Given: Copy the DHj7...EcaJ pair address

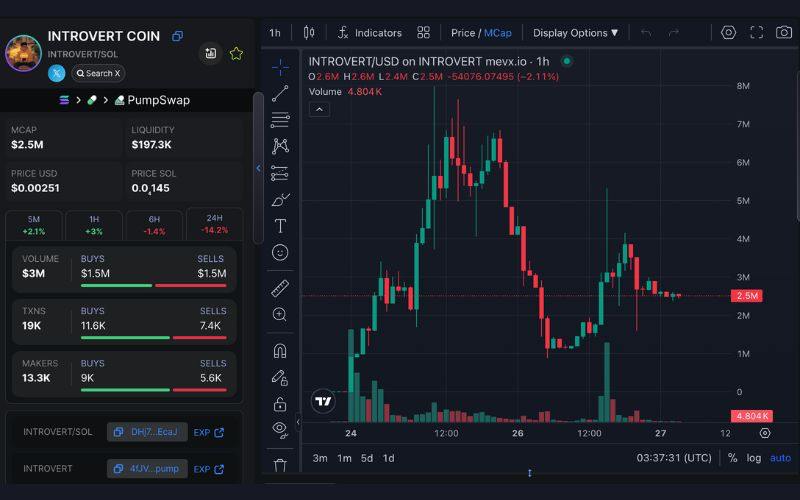Looking at the screenshot, I should (x=147, y=432).
